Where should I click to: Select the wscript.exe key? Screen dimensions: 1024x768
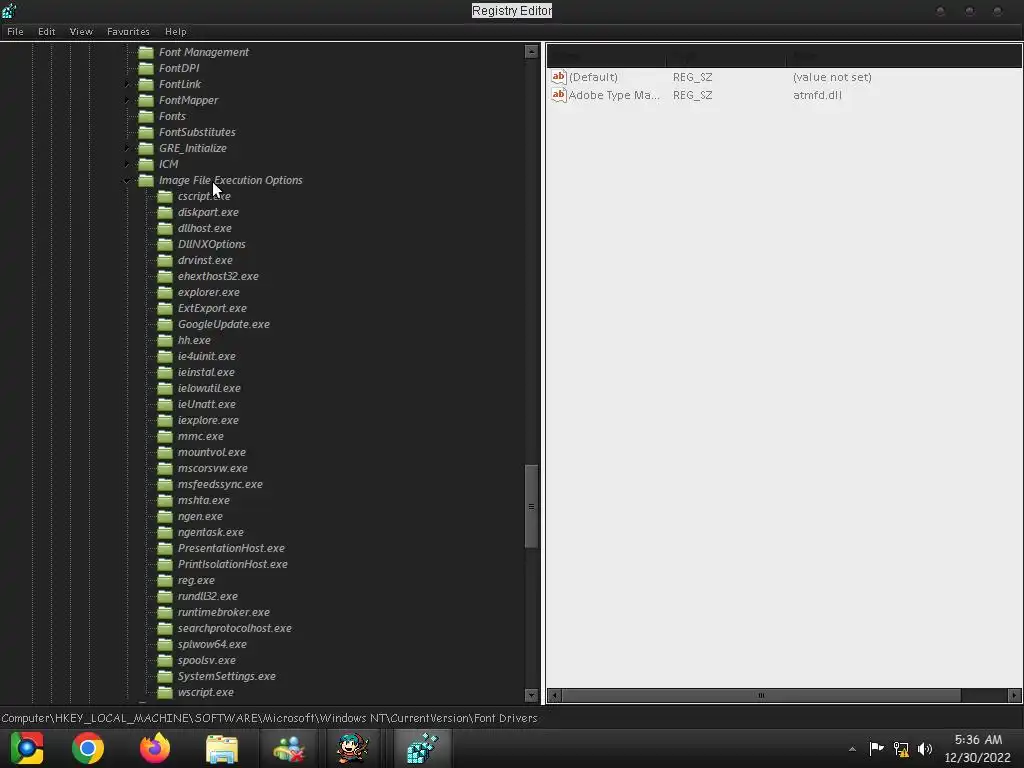pyautogui.click(x=206, y=692)
